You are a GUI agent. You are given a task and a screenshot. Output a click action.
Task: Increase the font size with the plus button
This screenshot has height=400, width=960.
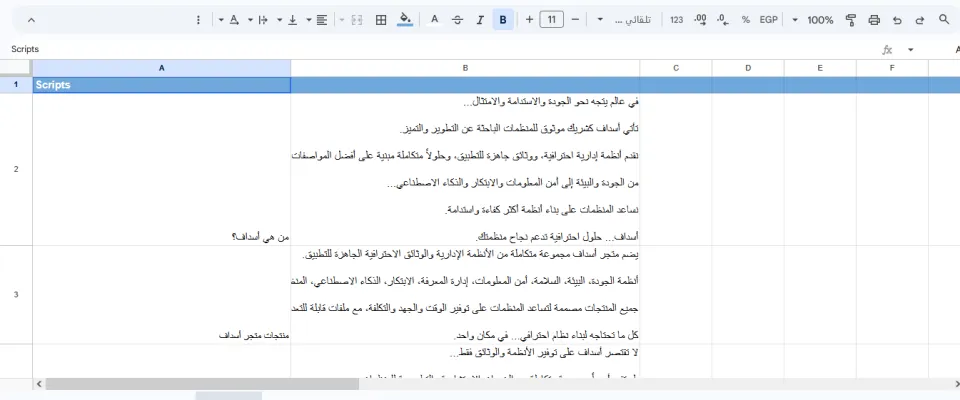[x=529, y=20]
